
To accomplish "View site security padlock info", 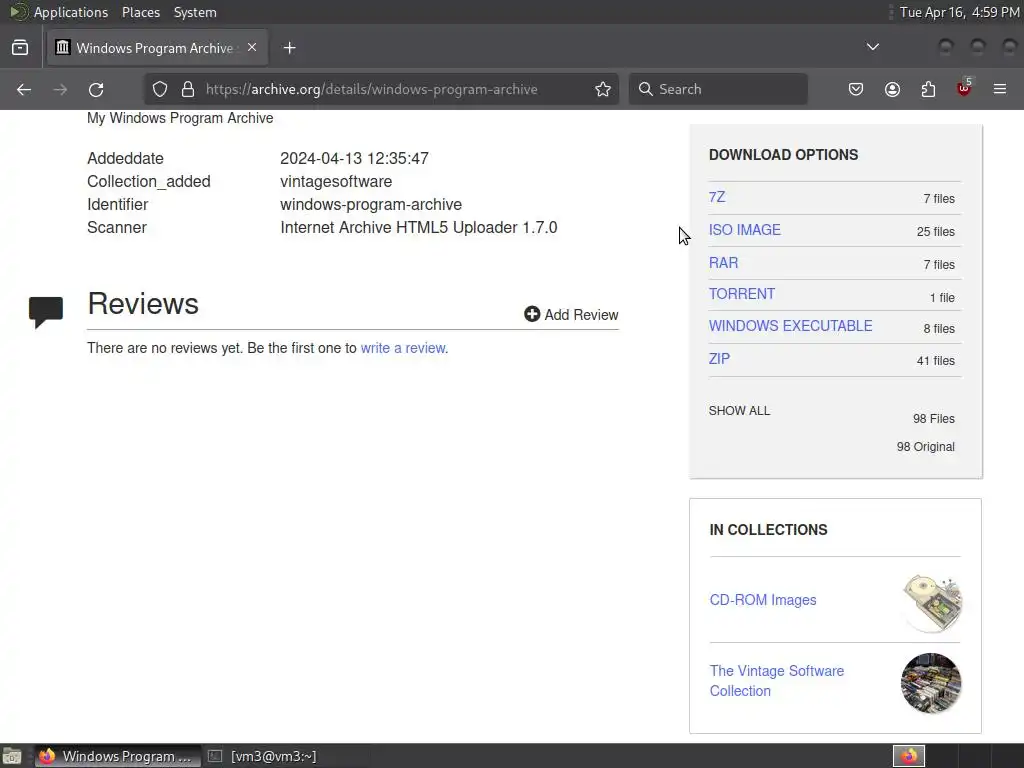I will coord(188,89).
